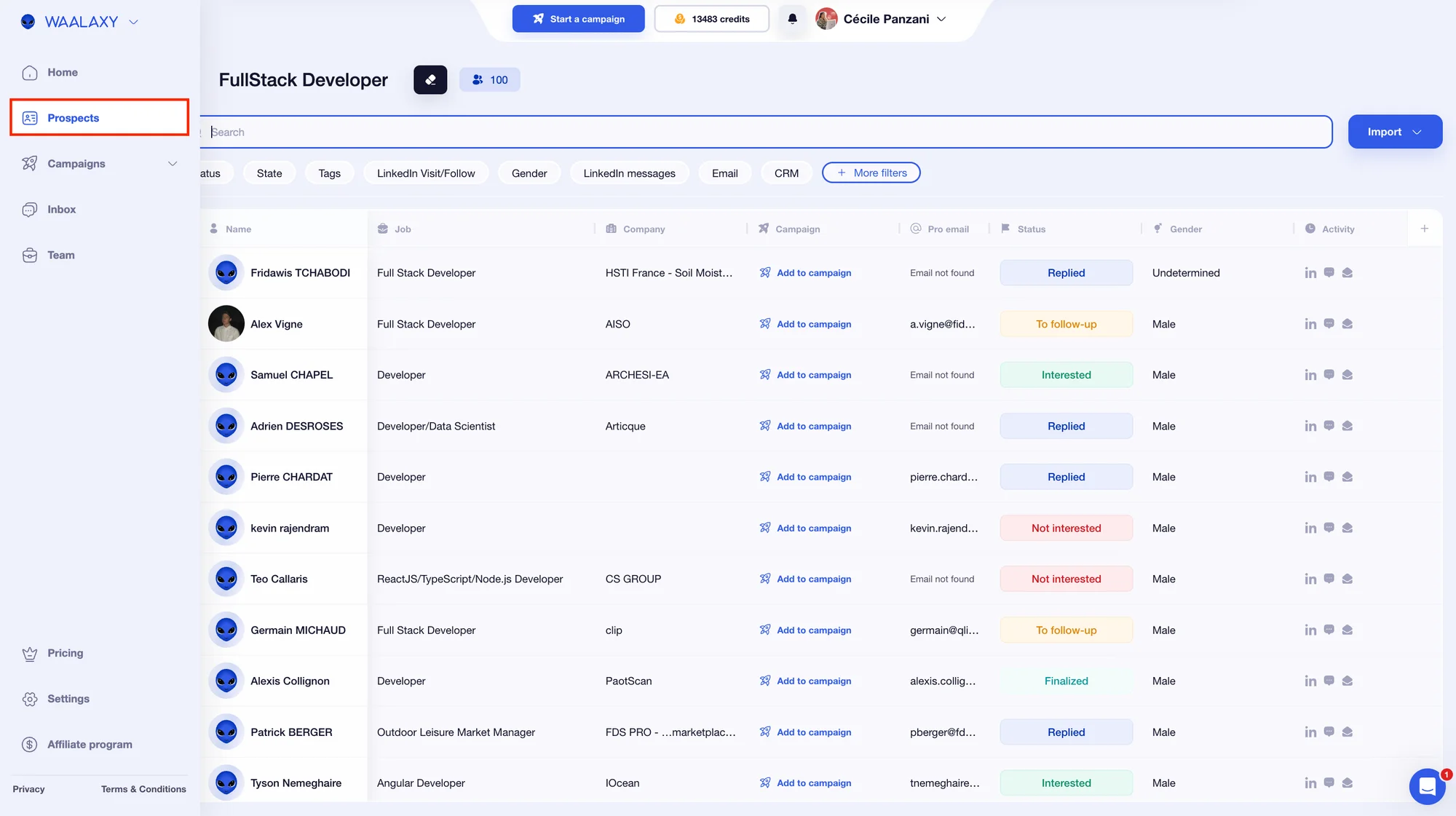Open the Pricing page
This screenshot has height=816, width=1456.
click(65, 654)
